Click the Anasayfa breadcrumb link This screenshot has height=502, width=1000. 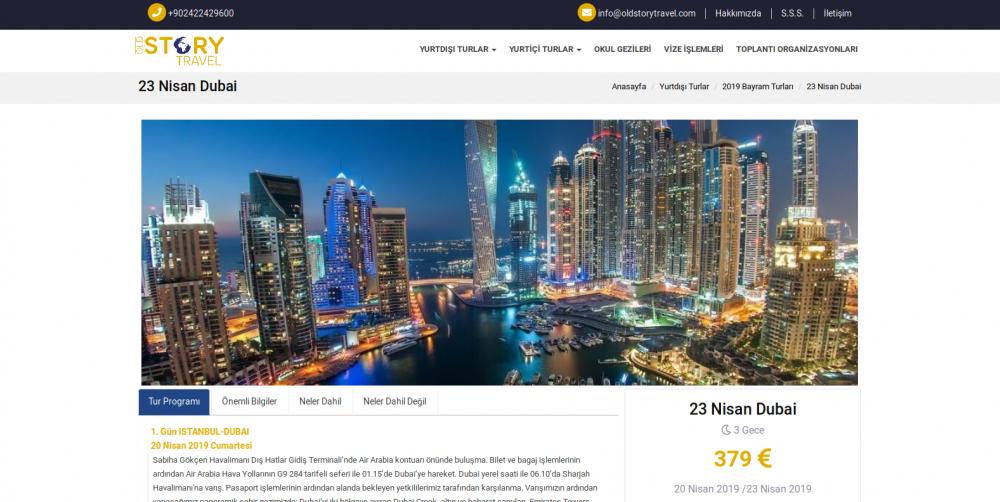click(x=629, y=87)
